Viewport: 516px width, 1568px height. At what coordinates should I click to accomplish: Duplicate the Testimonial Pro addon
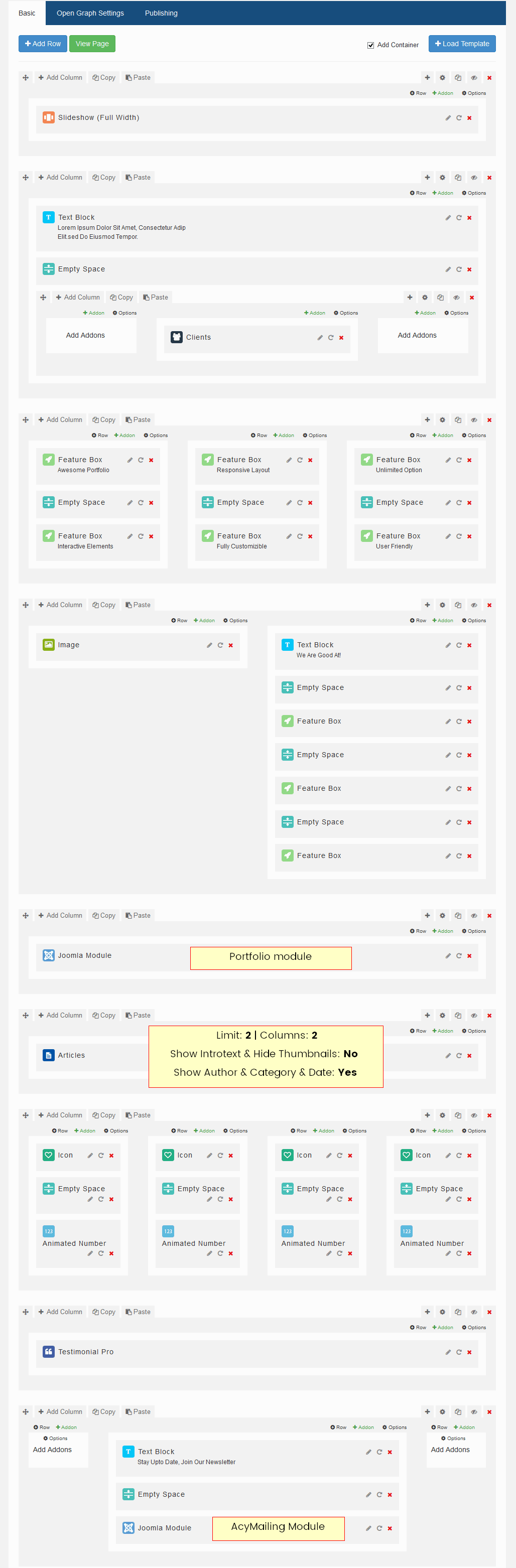pos(459,1352)
